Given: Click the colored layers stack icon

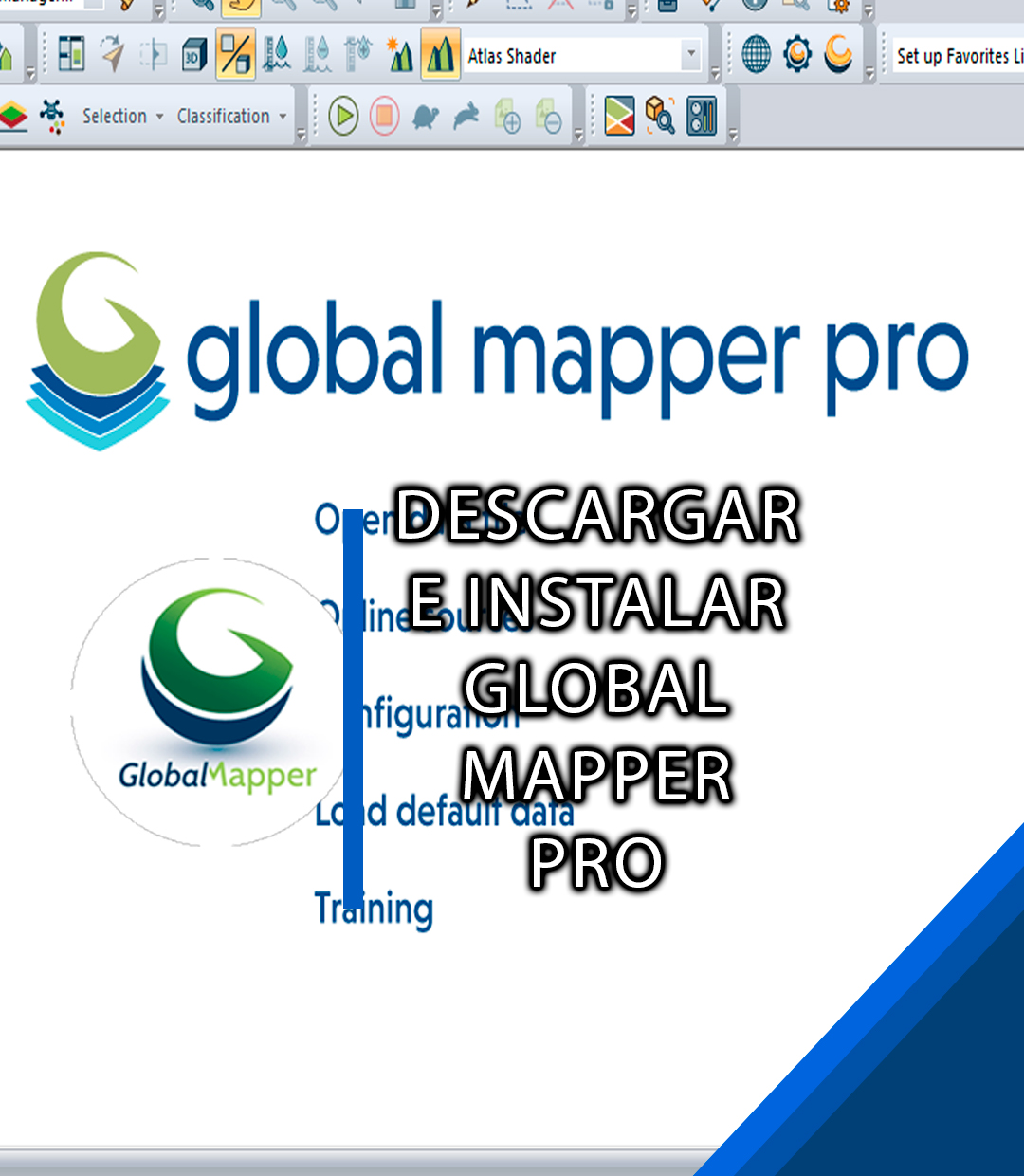Looking at the screenshot, I should [12, 116].
